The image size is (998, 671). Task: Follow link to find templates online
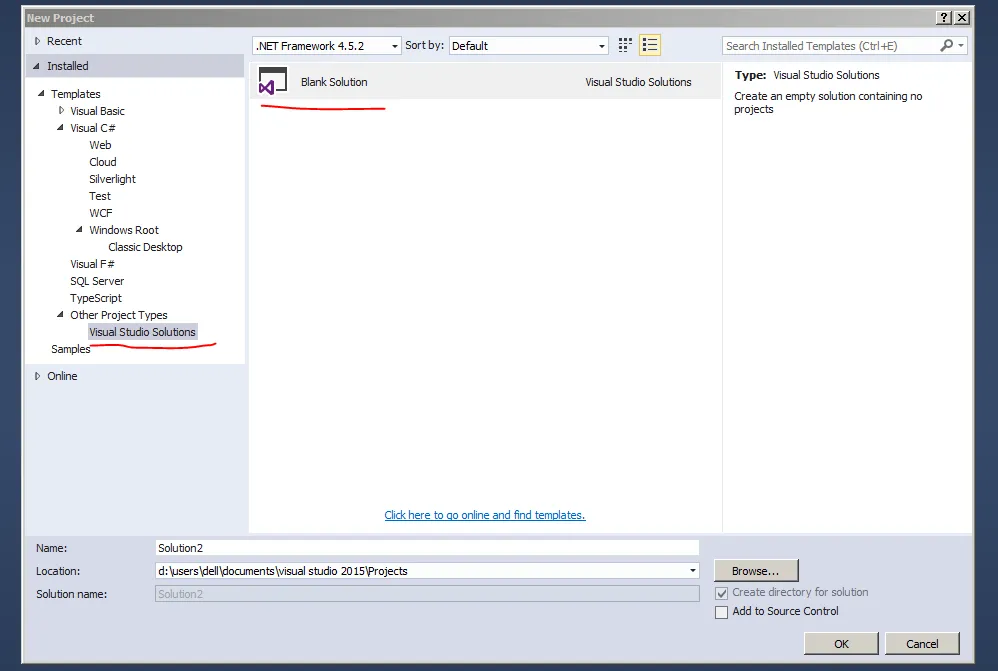pos(485,515)
